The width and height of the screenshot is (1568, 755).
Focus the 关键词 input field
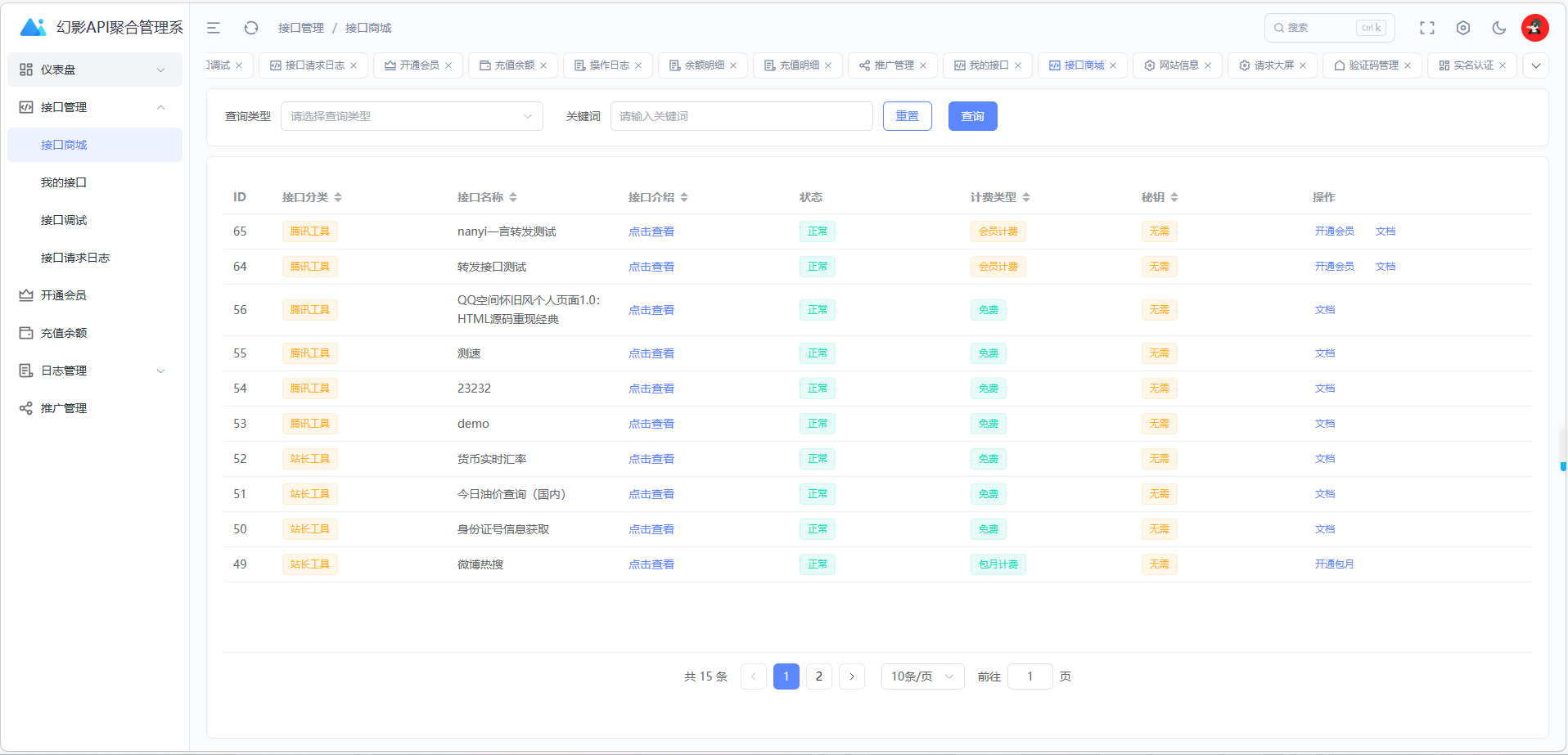tap(741, 116)
